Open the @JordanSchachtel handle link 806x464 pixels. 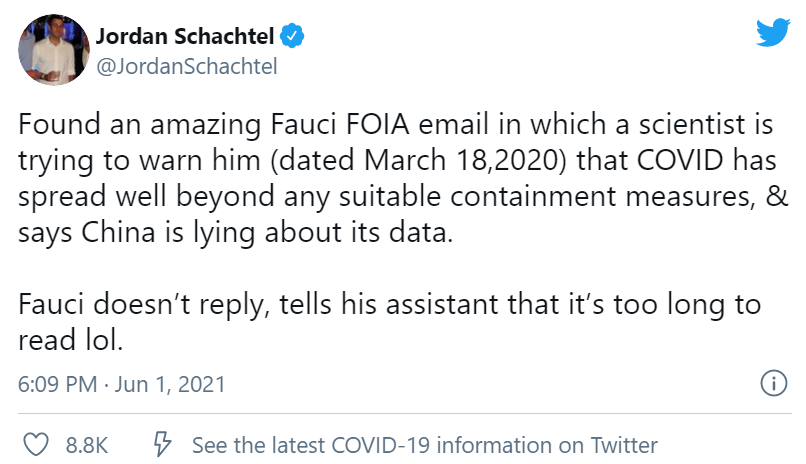click(x=185, y=67)
